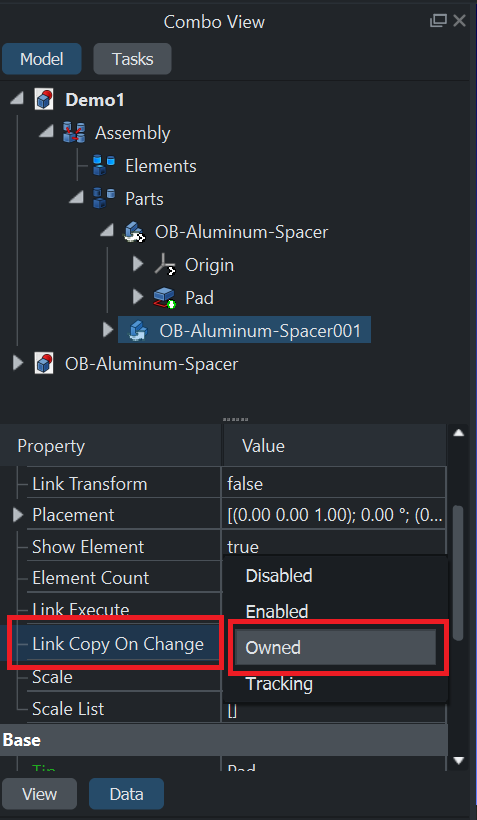Image resolution: width=477 pixels, height=820 pixels.
Task: Click the Parts group icon
Action: click(104, 198)
